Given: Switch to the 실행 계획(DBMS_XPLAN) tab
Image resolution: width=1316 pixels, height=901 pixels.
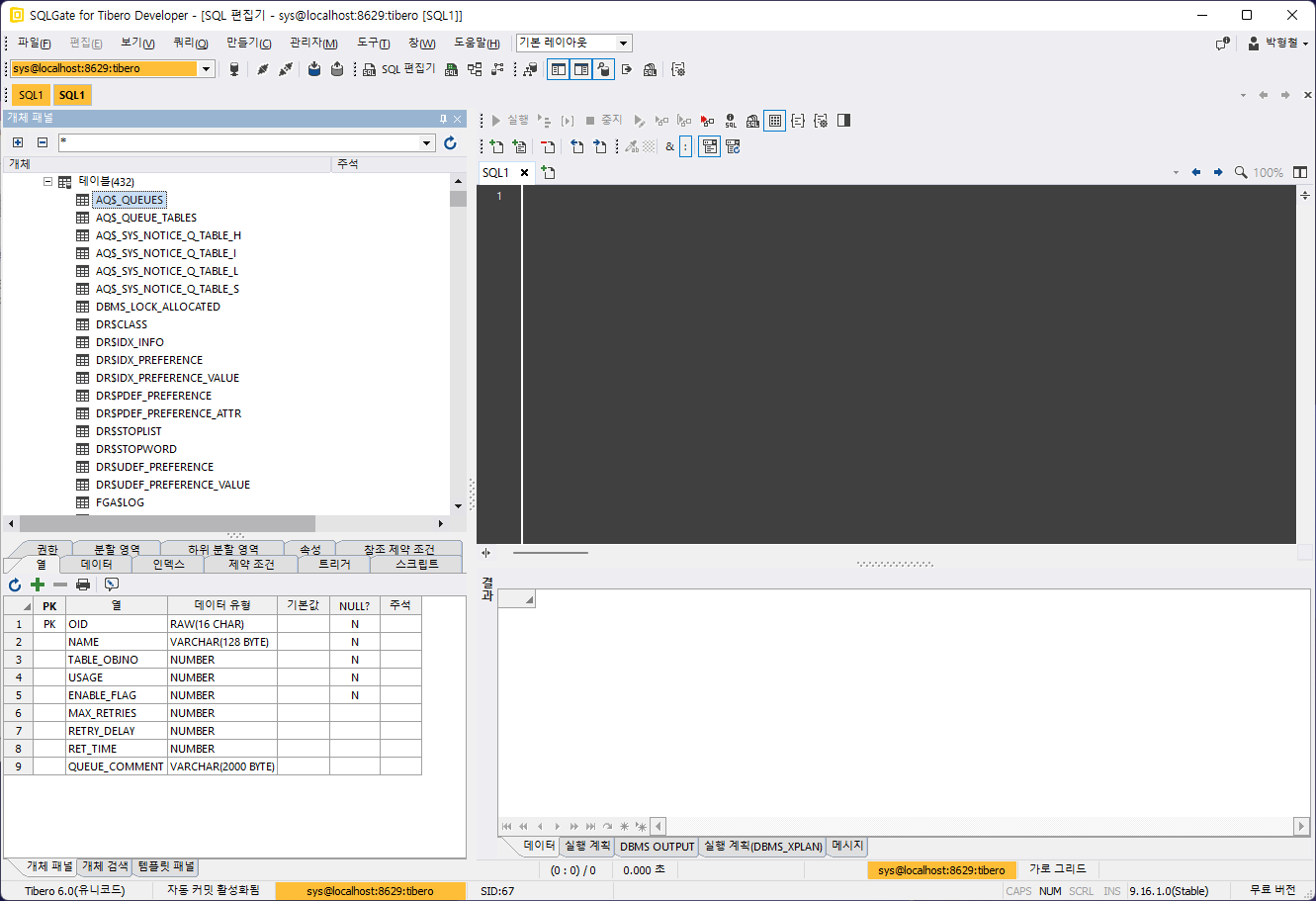Looking at the screenshot, I should [x=762, y=847].
